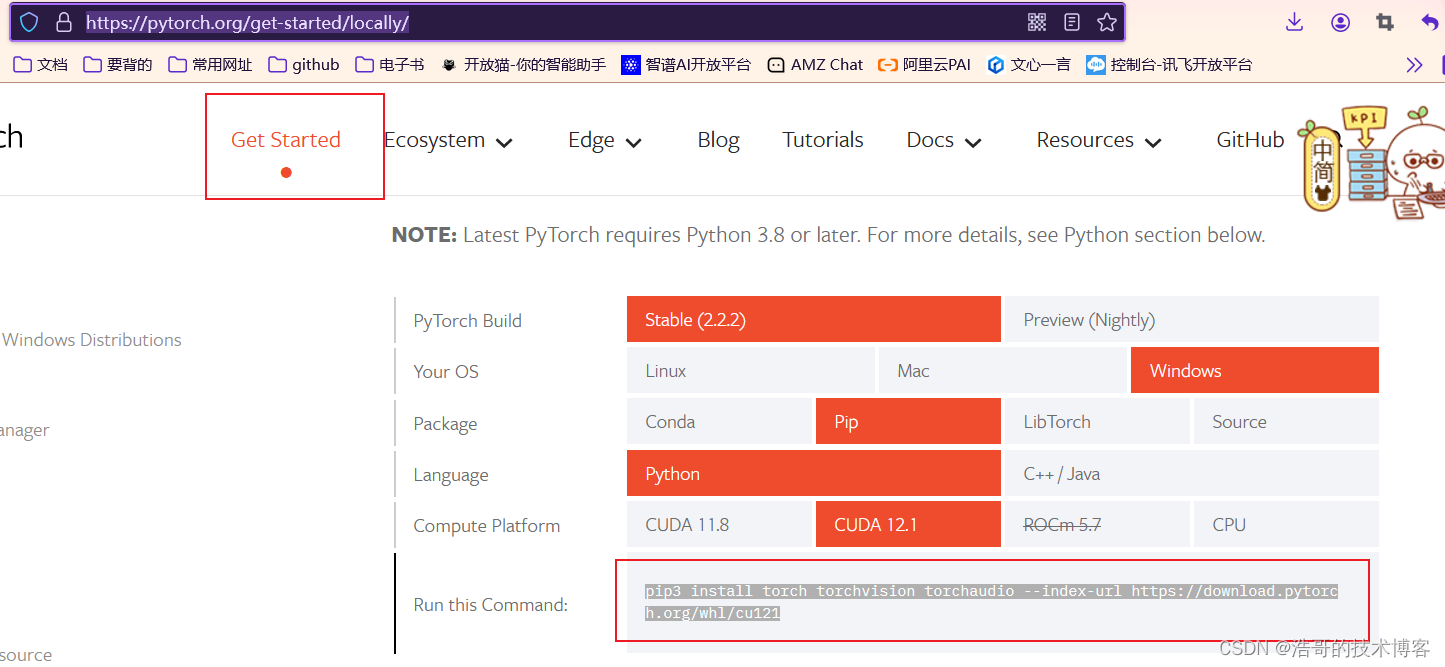Show more bookmarks with double chevron
The width and height of the screenshot is (1445, 667).
point(1414,65)
